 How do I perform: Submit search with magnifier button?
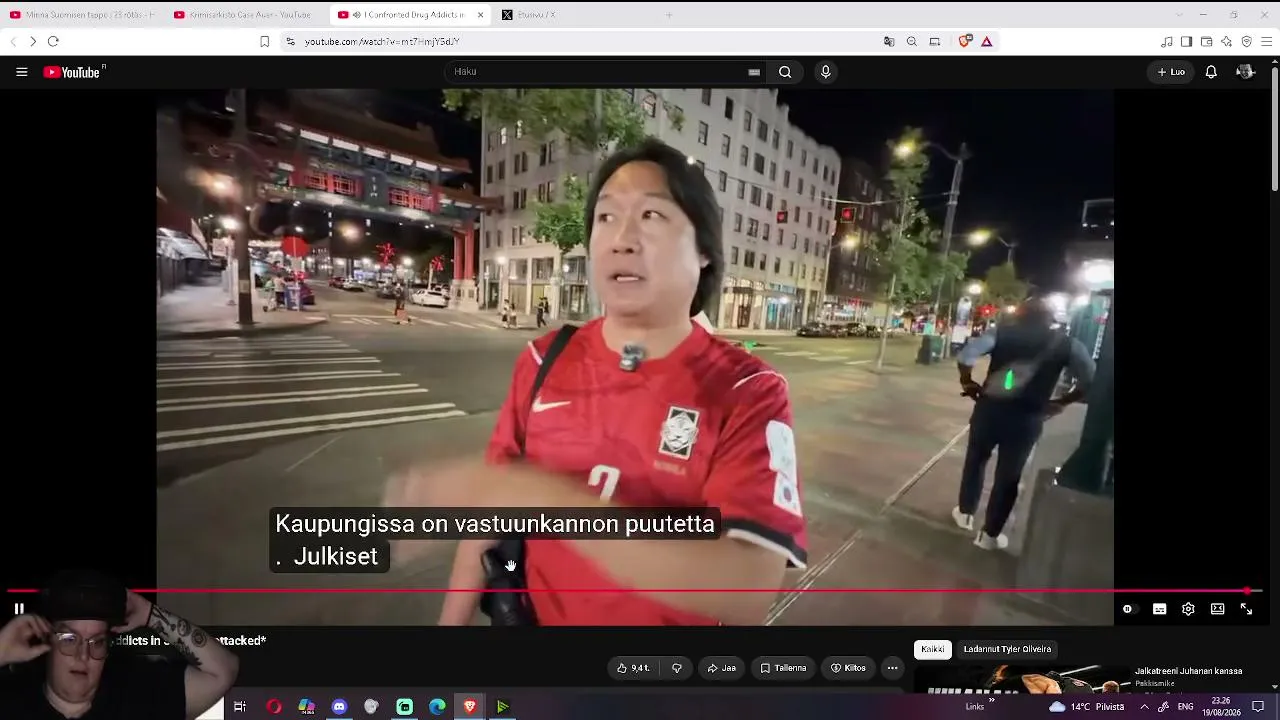click(x=785, y=72)
